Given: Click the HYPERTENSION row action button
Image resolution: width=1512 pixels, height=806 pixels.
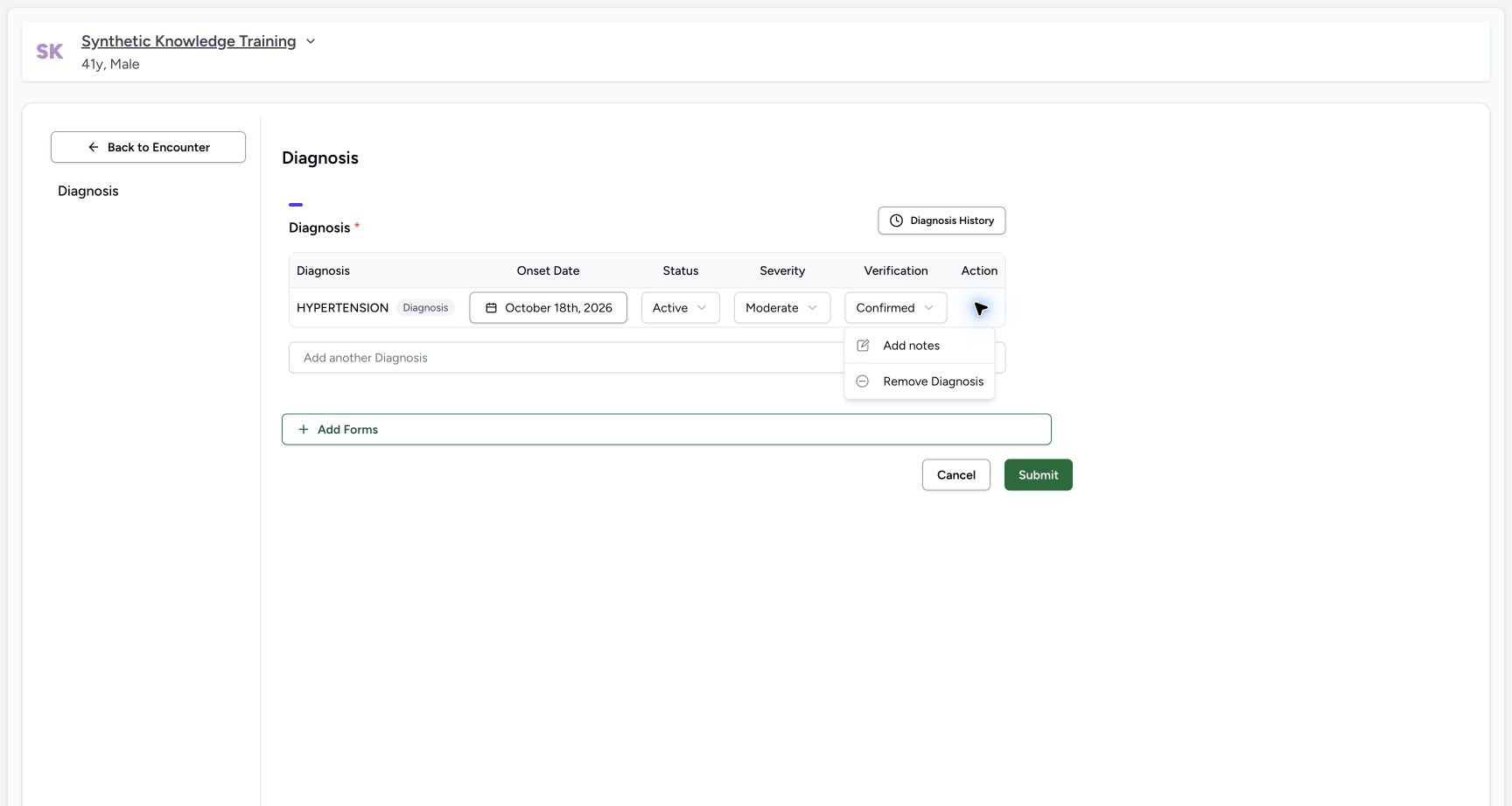Looking at the screenshot, I should (980, 308).
